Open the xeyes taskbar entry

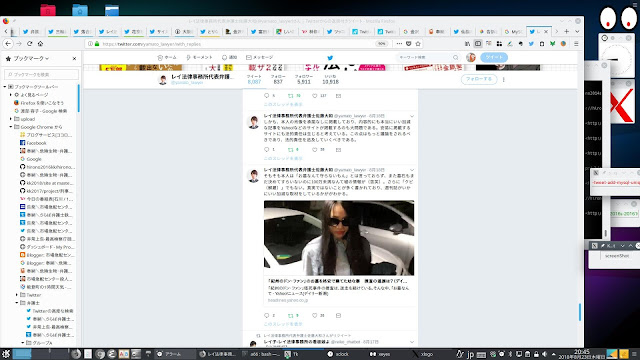[380, 354]
